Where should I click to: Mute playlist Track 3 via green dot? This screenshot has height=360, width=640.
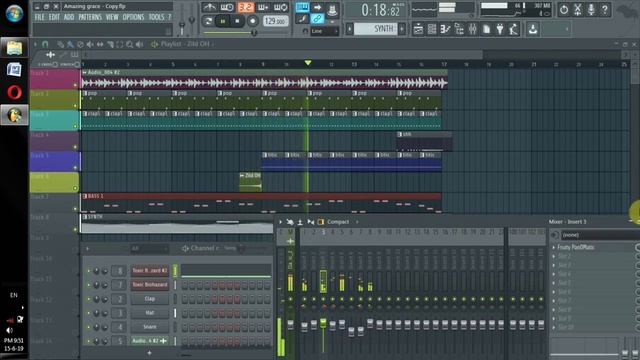[75, 127]
